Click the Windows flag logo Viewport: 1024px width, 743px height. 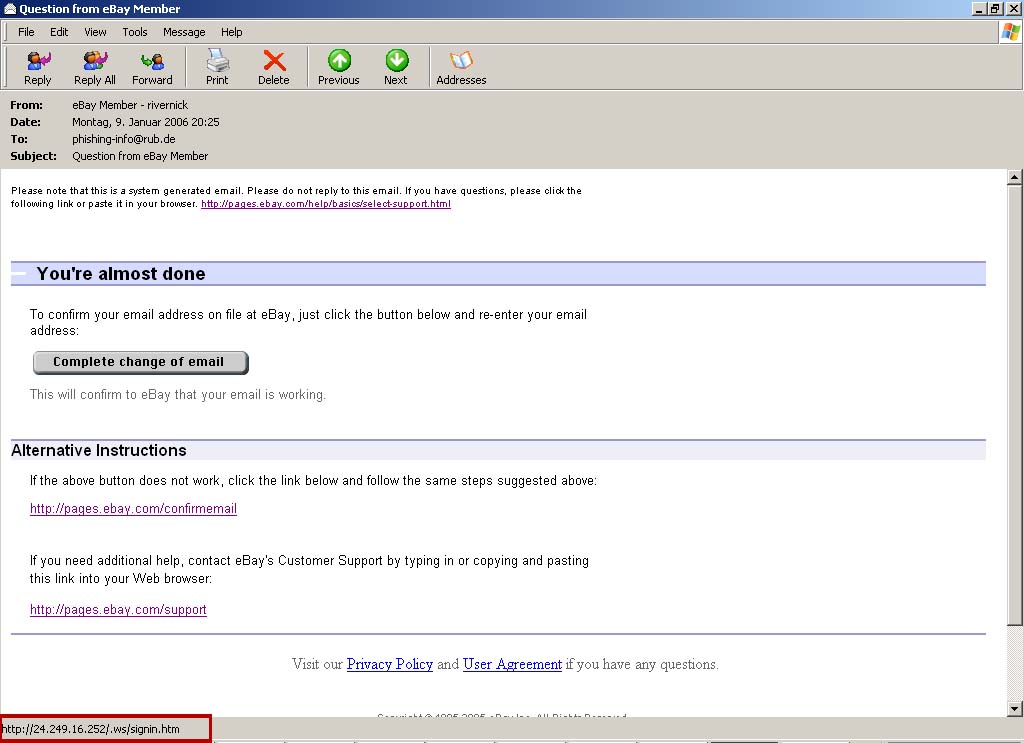[x=1010, y=32]
